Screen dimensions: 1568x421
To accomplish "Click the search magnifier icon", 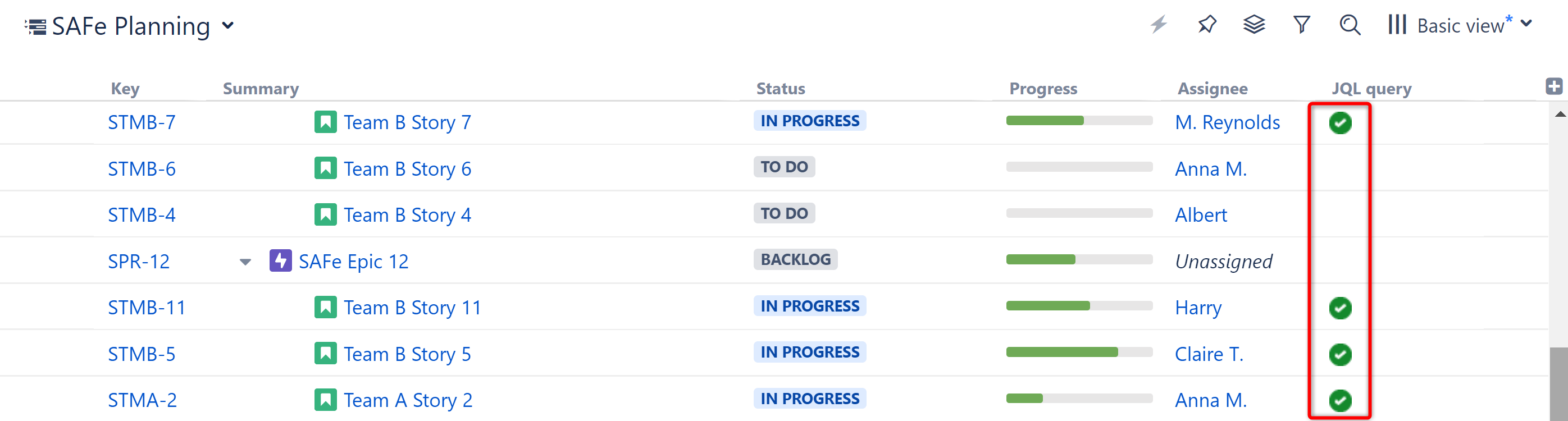I will coord(1350,26).
